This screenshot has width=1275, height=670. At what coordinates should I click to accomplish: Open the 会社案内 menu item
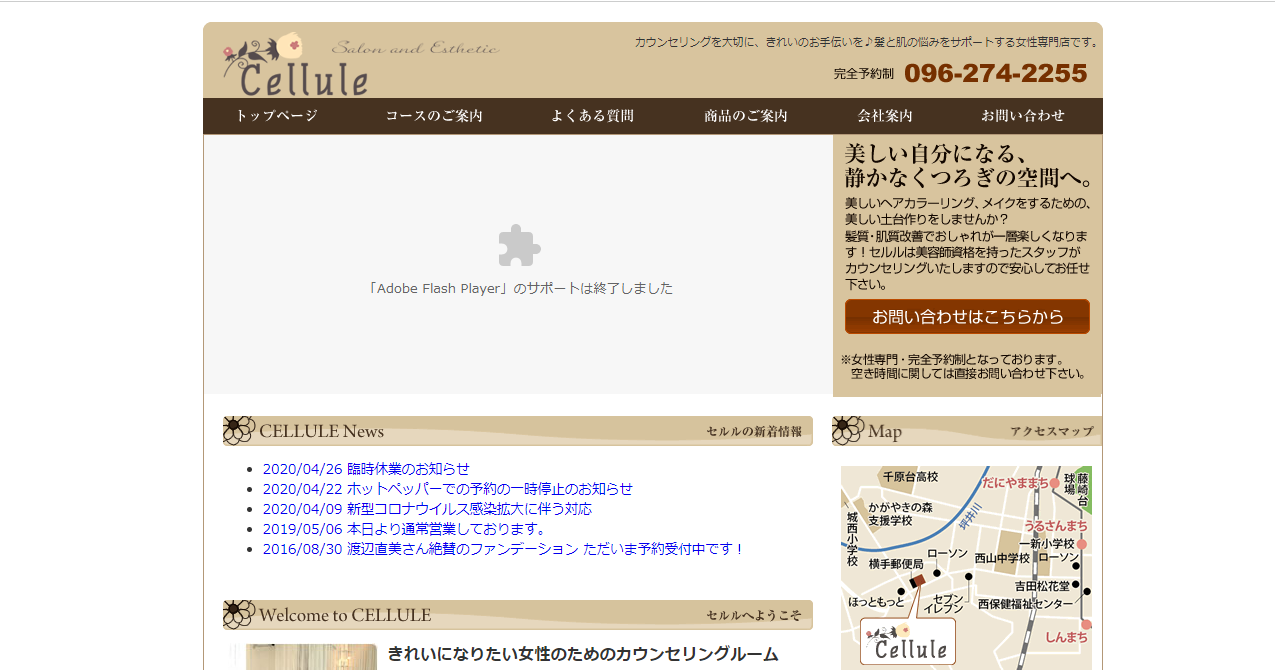pyautogui.click(x=885, y=116)
